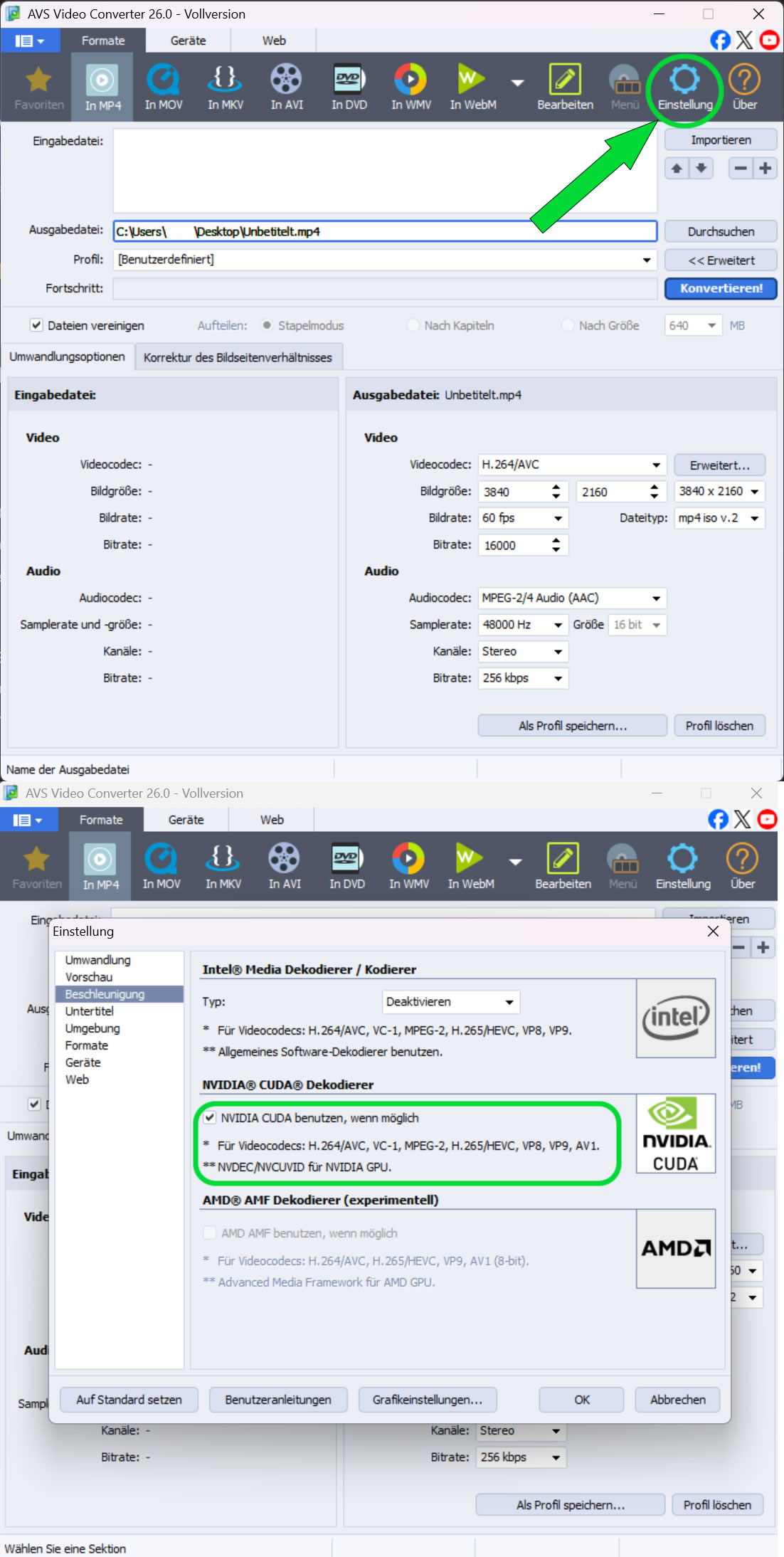The image size is (784, 1557).
Task: Click In WebM icon behind the Einstellung dialog
Action: pyautogui.click(x=470, y=867)
